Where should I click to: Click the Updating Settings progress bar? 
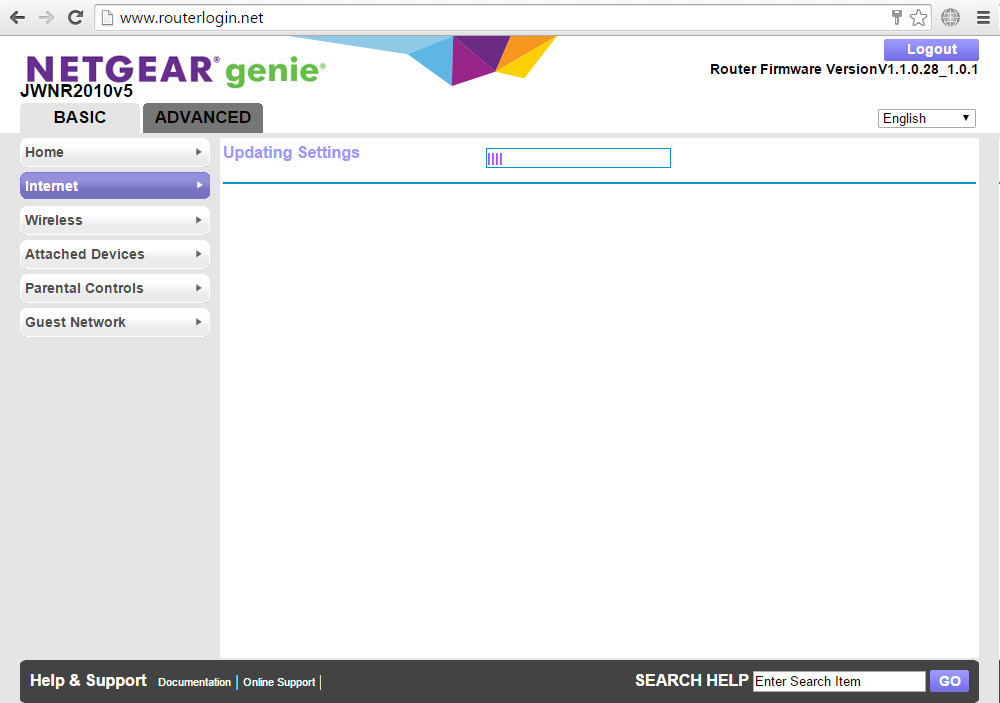(578, 158)
